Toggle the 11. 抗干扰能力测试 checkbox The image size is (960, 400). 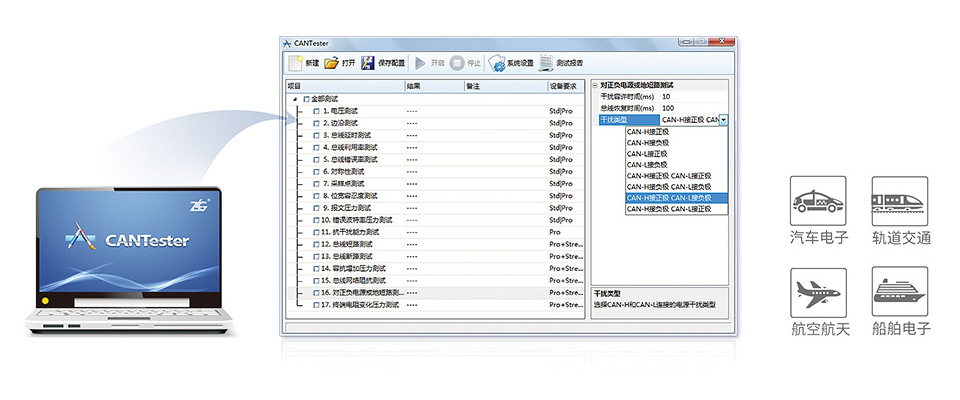[x=317, y=232]
